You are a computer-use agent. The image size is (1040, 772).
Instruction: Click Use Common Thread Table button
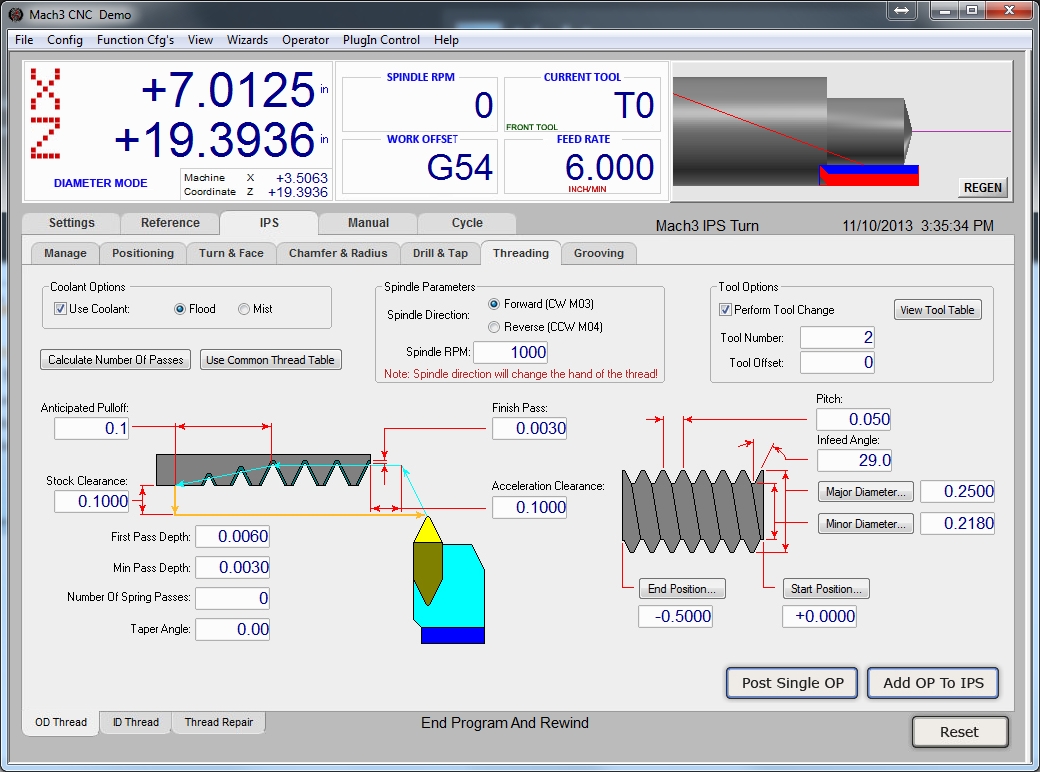[270, 359]
